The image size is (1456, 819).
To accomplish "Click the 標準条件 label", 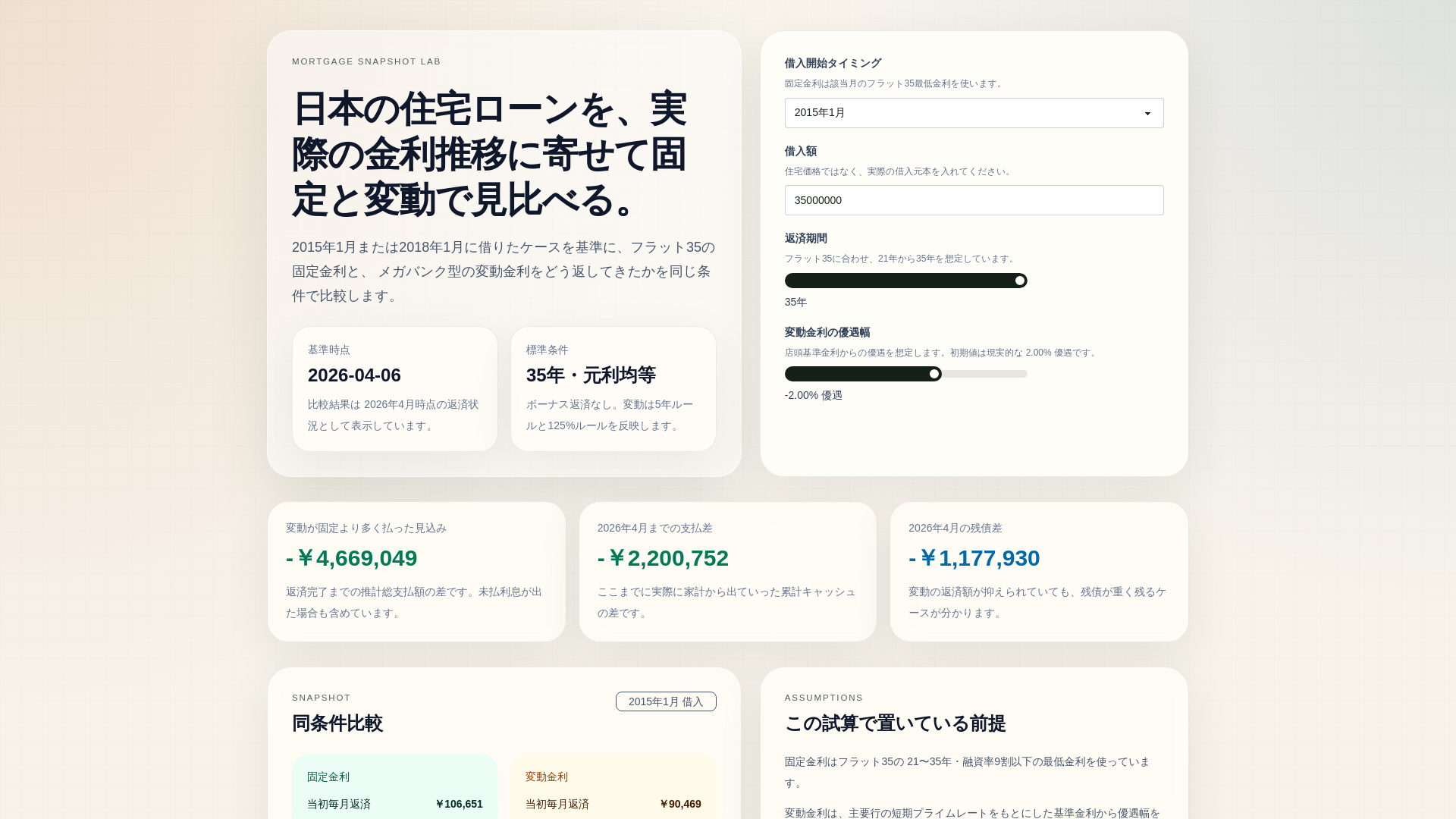I will (548, 350).
